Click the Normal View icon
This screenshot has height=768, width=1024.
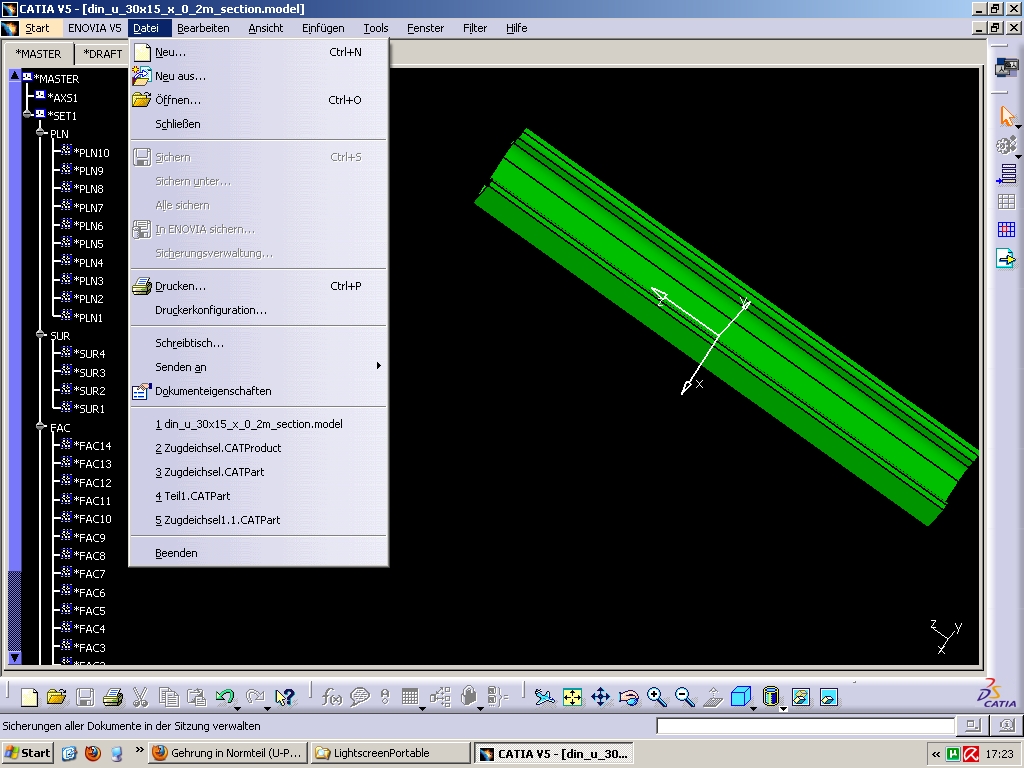[712, 697]
